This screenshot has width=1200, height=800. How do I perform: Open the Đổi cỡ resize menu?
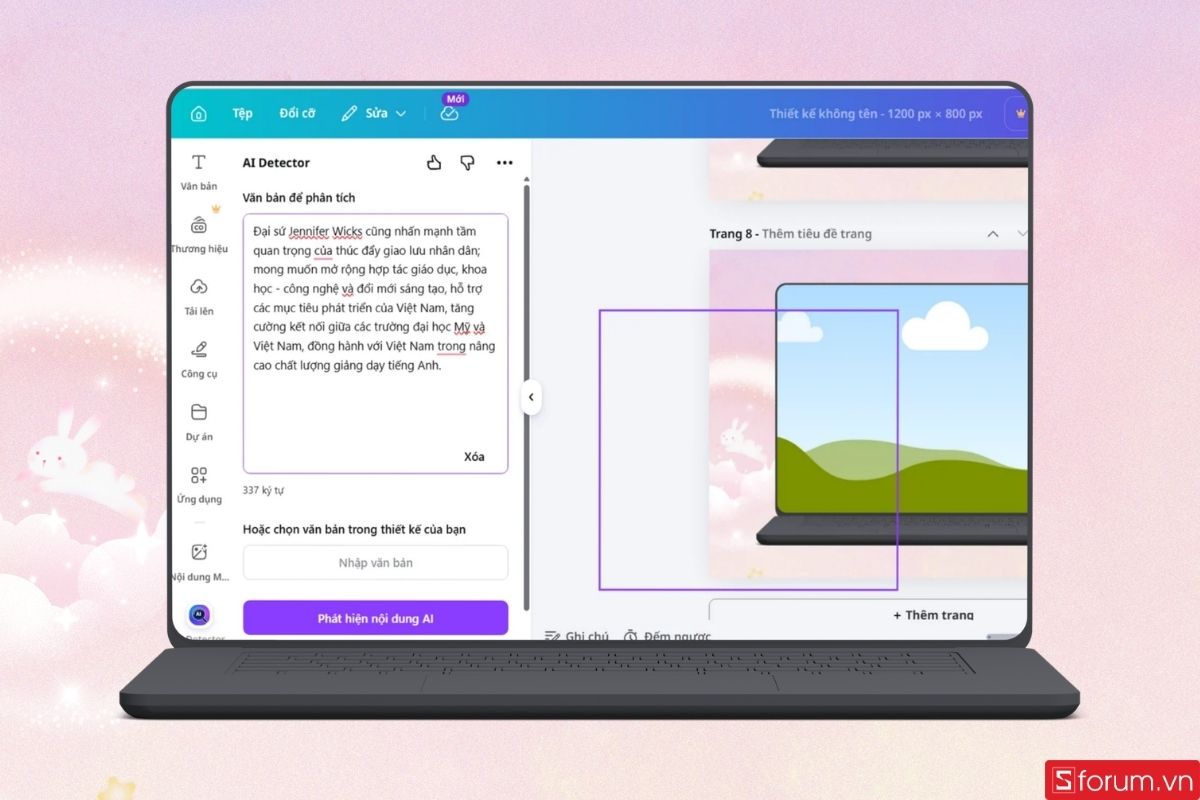(297, 113)
